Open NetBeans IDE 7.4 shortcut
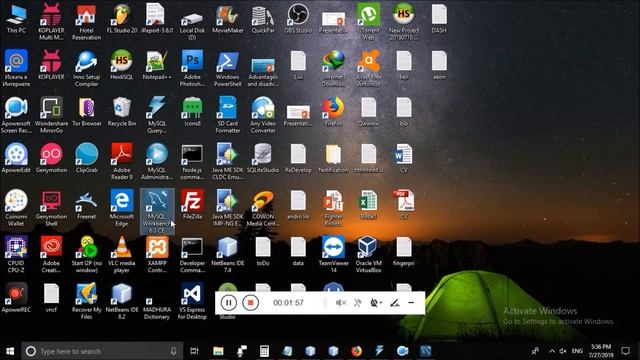 (227, 254)
